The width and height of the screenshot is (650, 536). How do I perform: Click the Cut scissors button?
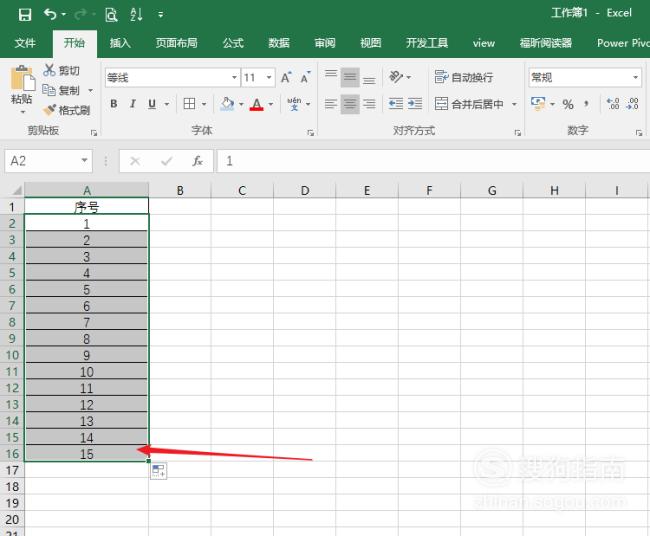coord(61,70)
